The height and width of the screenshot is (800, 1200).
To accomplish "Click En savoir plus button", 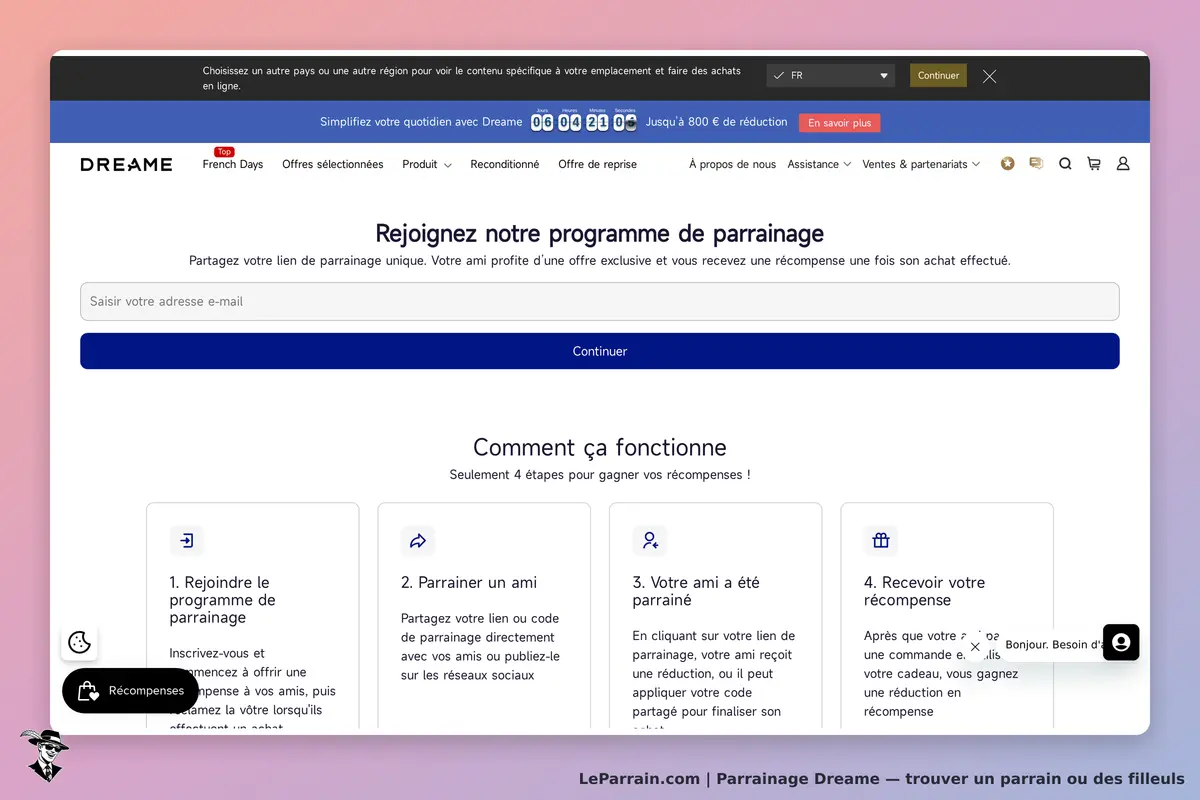I will (x=839, y=123).
